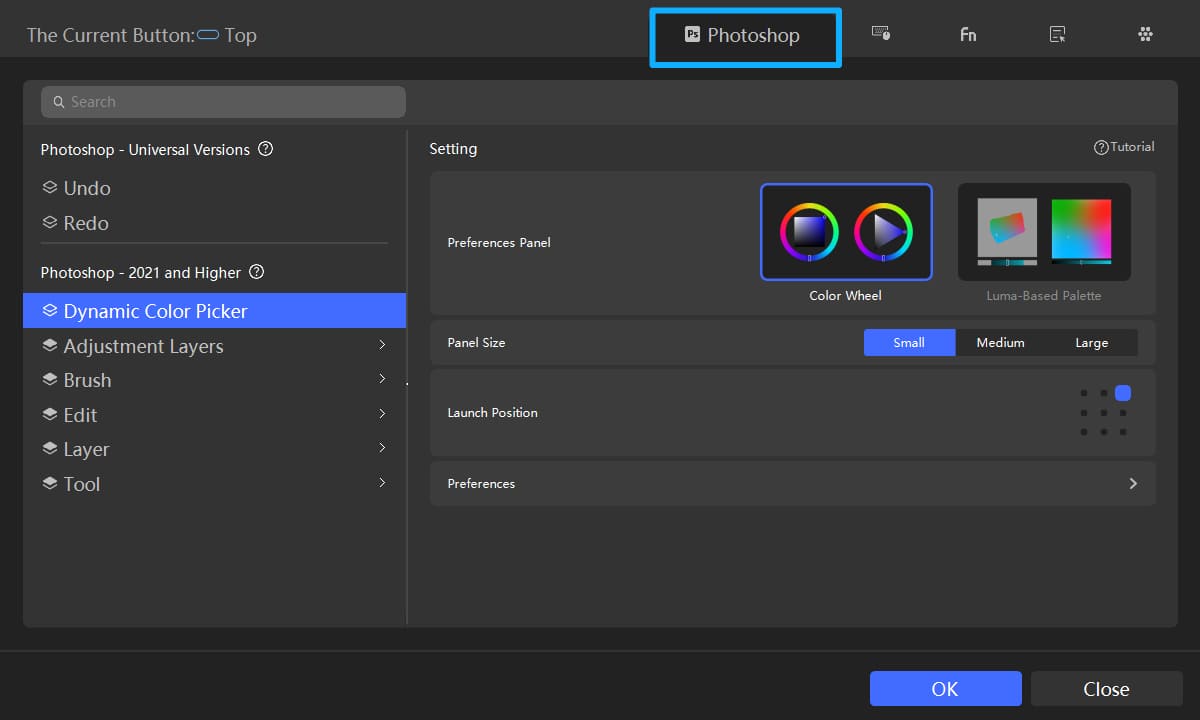1200x720 pixels.
Task: Click the Preferences Panel label
Action: point(499,243)
